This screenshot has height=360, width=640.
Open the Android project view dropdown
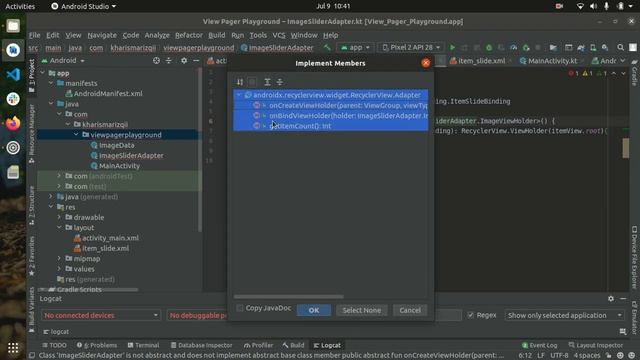coord(63,60)
